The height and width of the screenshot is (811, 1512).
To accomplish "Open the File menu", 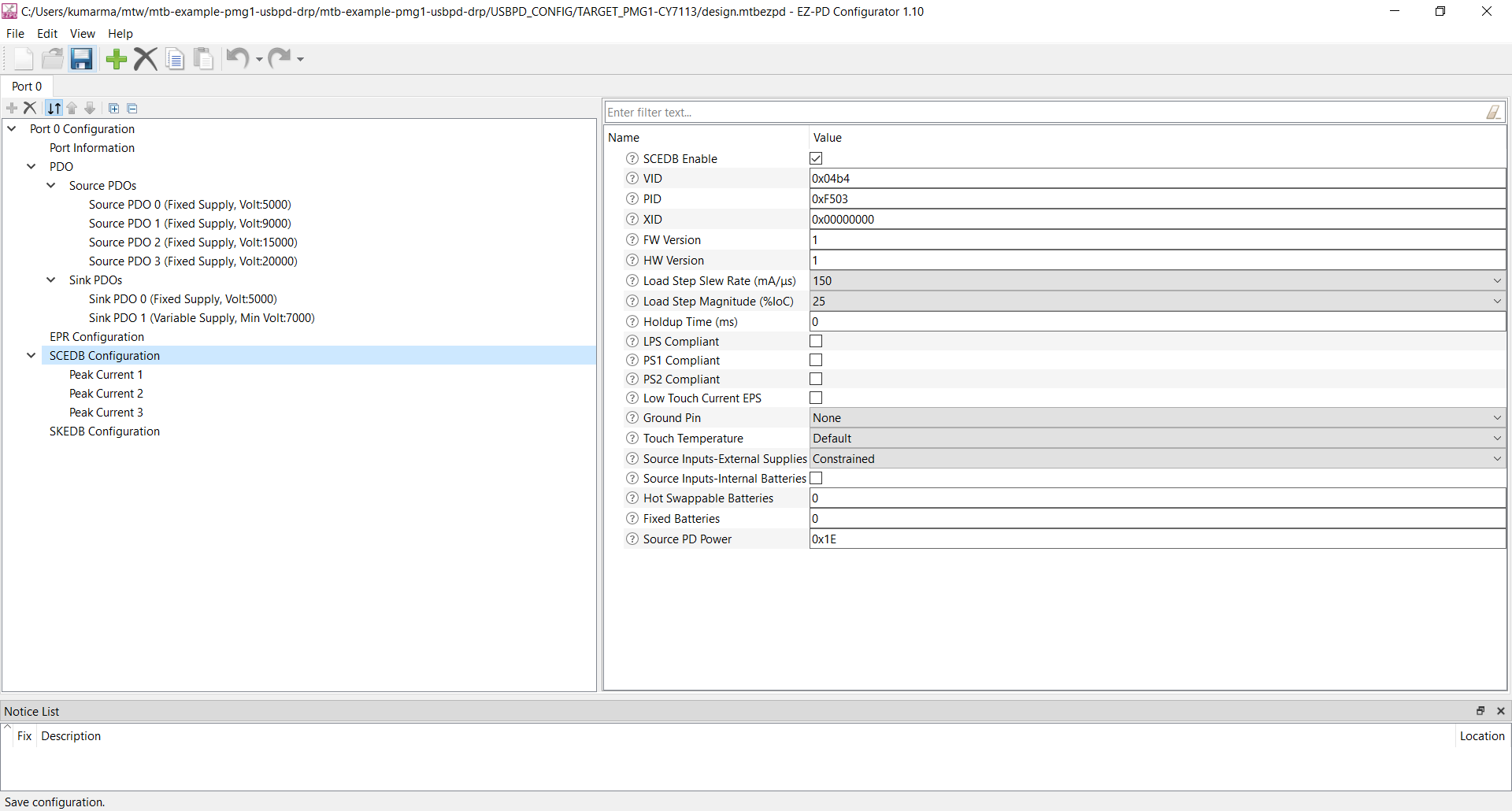I will click(15, 34).
